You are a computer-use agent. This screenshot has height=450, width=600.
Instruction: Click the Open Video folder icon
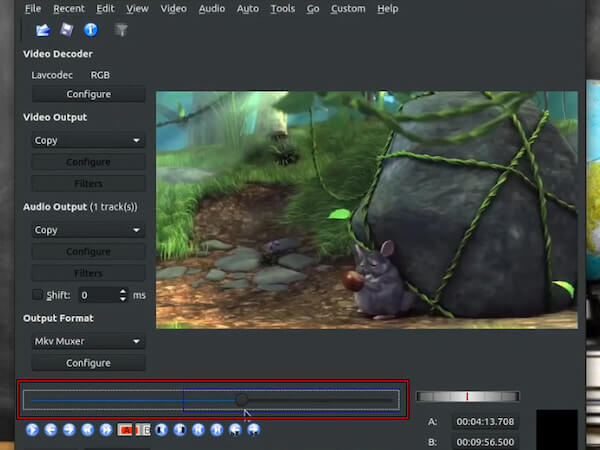click(43, 30)
